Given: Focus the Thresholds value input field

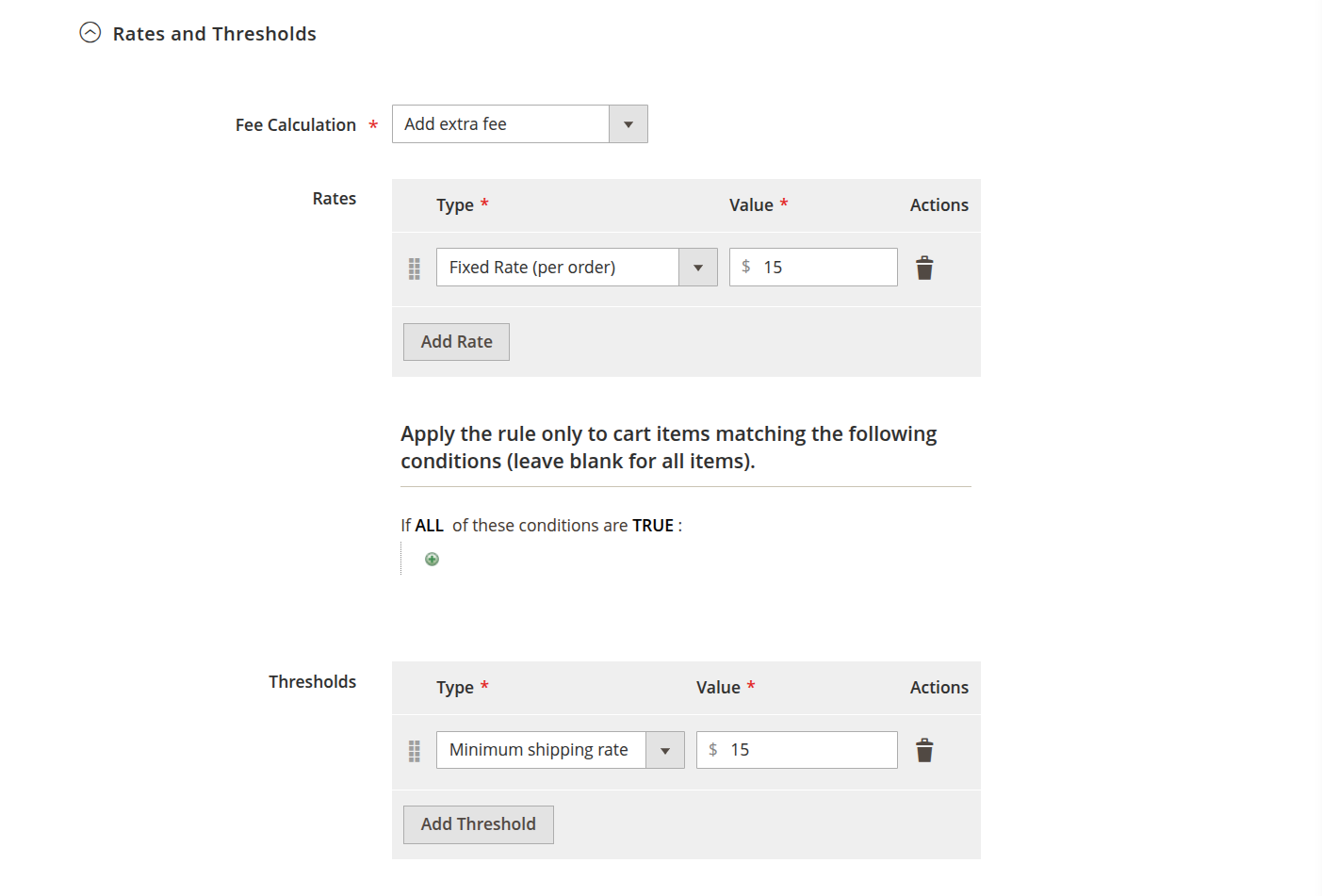Looking at the screenshot, I should pos(808,750).
